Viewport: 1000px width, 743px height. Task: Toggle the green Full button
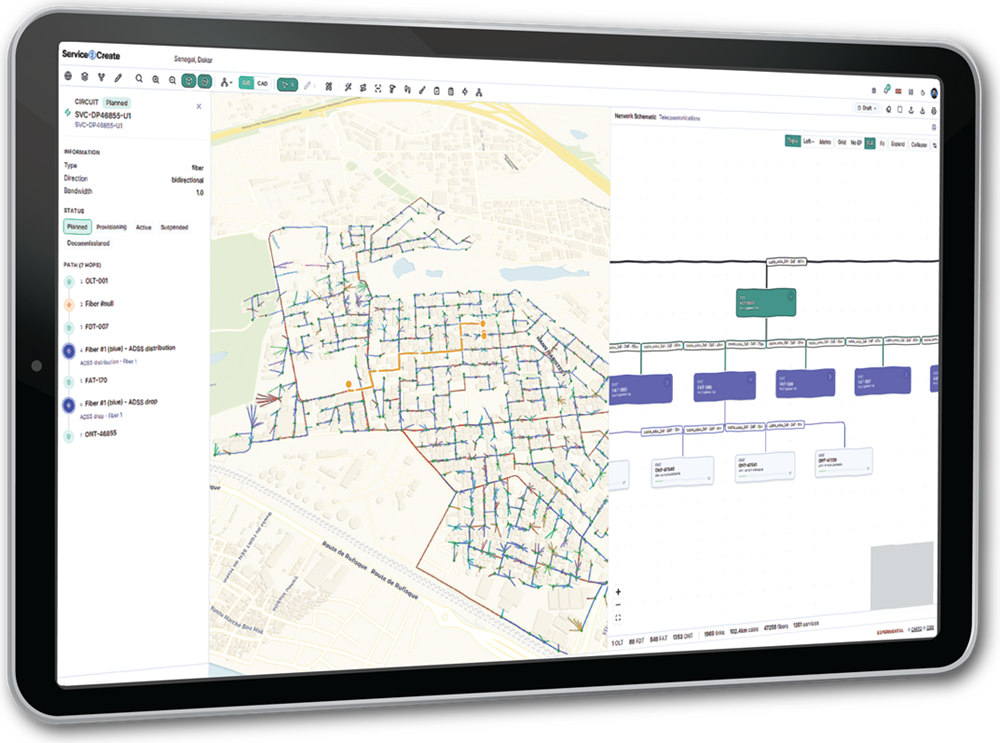click(870, 143)
